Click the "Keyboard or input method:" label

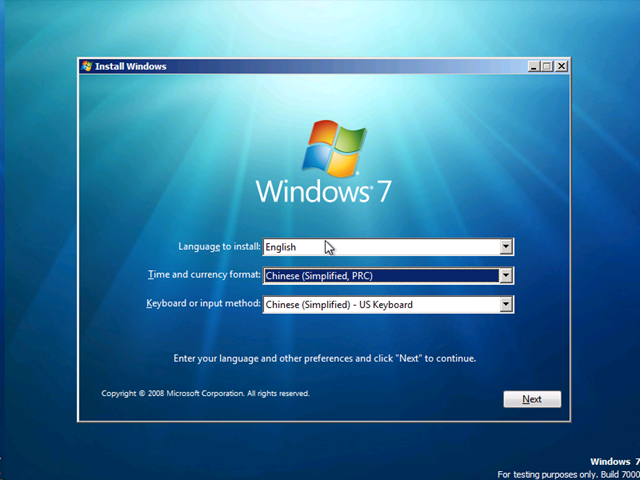[x=203, y=303]
